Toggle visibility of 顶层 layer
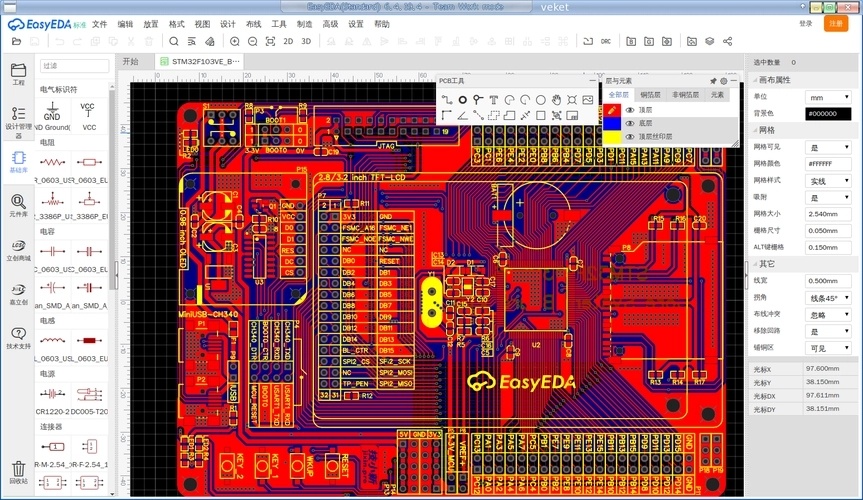Viewport: 863px width, 500px height. pyautogui.click(x=630, y=110)
